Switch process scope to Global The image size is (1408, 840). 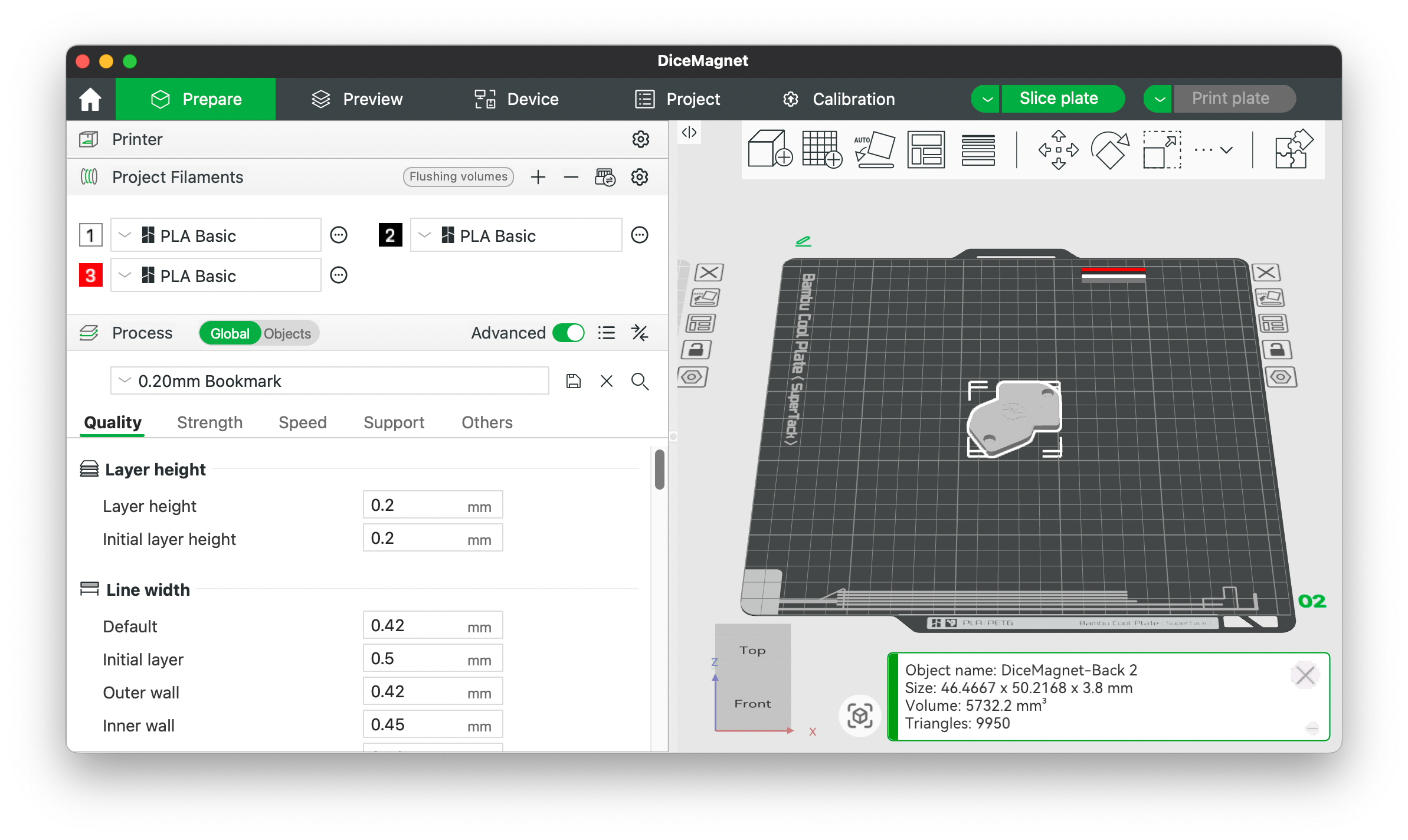[x=230, y=333]
